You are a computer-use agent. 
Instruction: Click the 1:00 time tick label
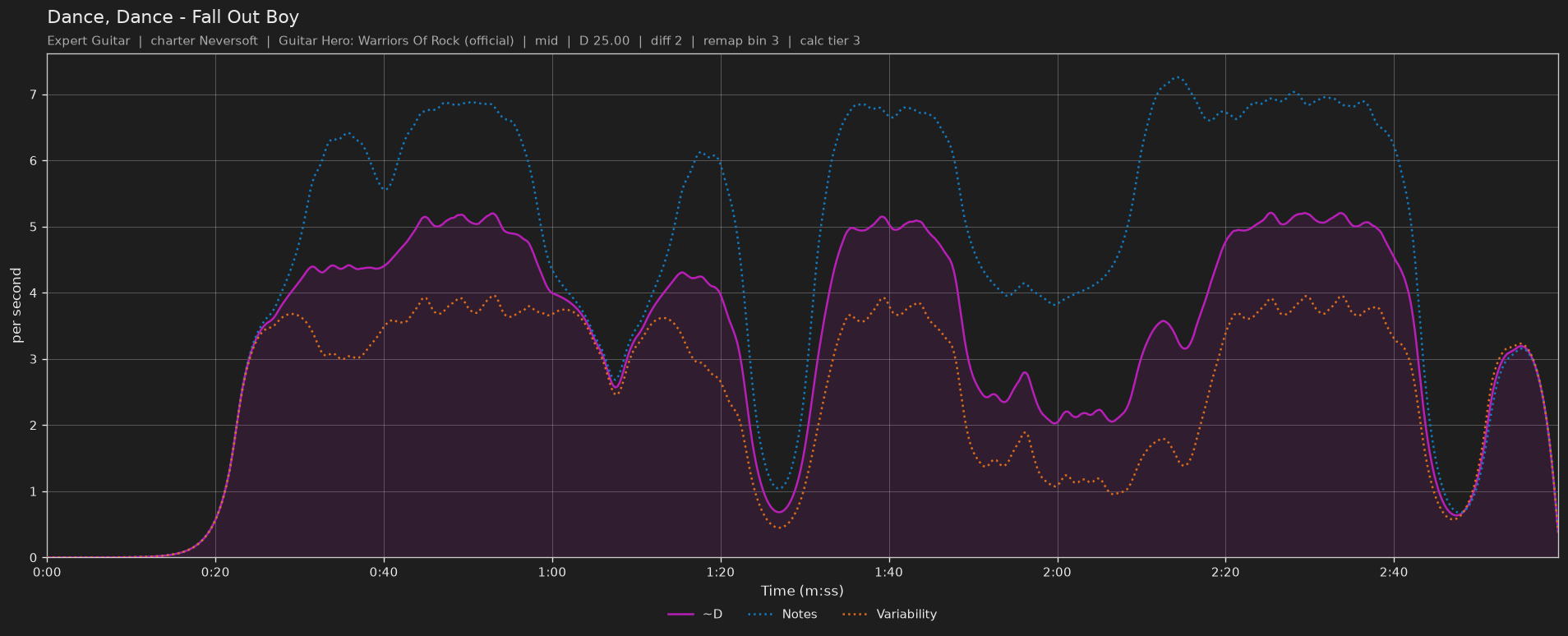[x=552, y=572]
